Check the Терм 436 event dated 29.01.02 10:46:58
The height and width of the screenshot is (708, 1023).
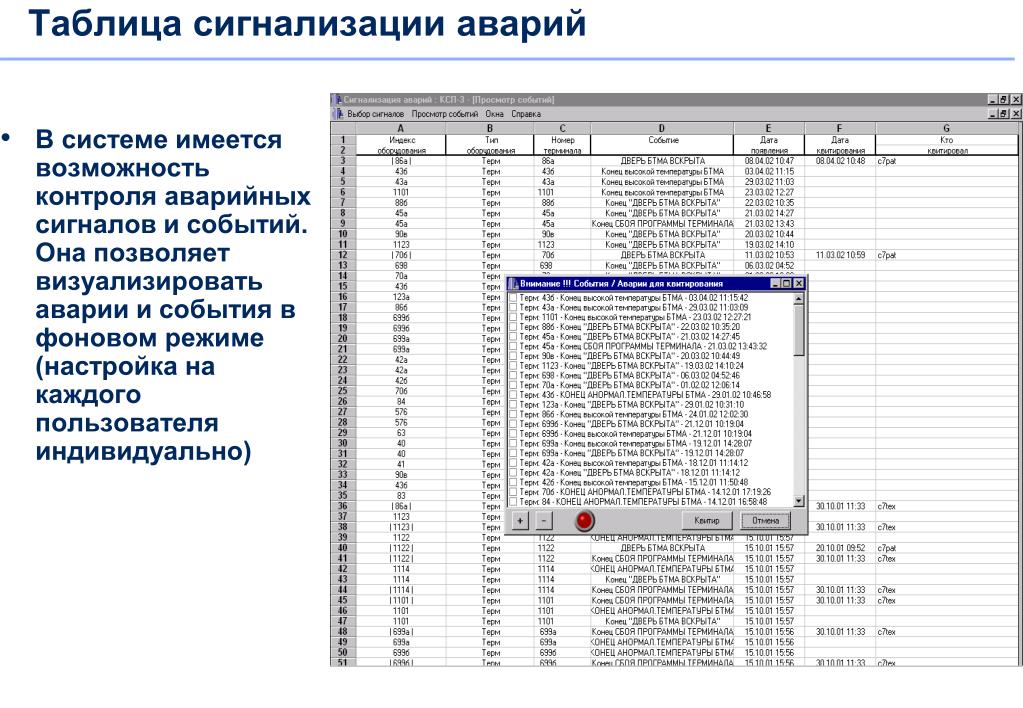pyautogui.click(x=513, y=395)
